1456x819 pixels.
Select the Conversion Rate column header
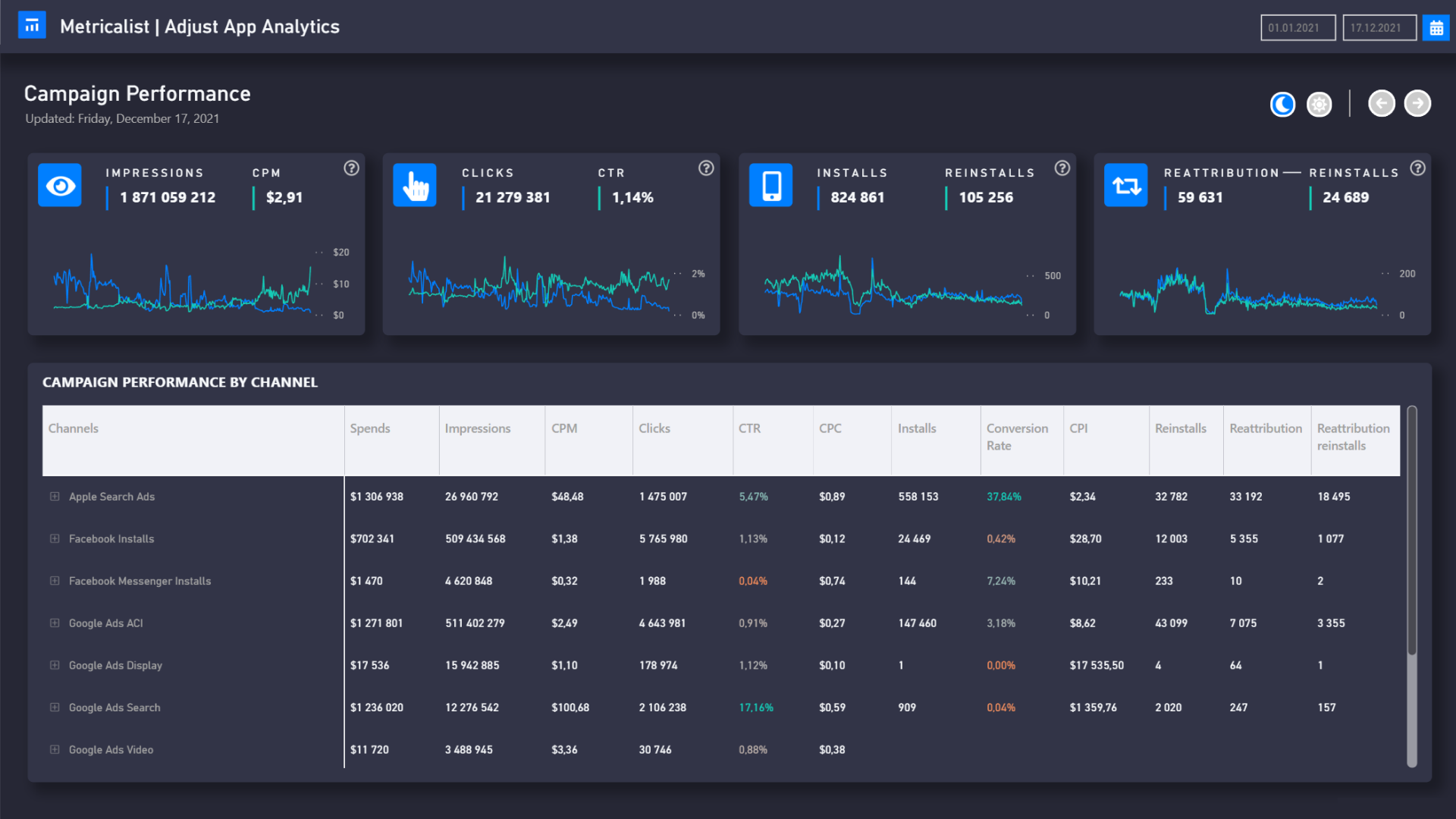point(1017,437)
